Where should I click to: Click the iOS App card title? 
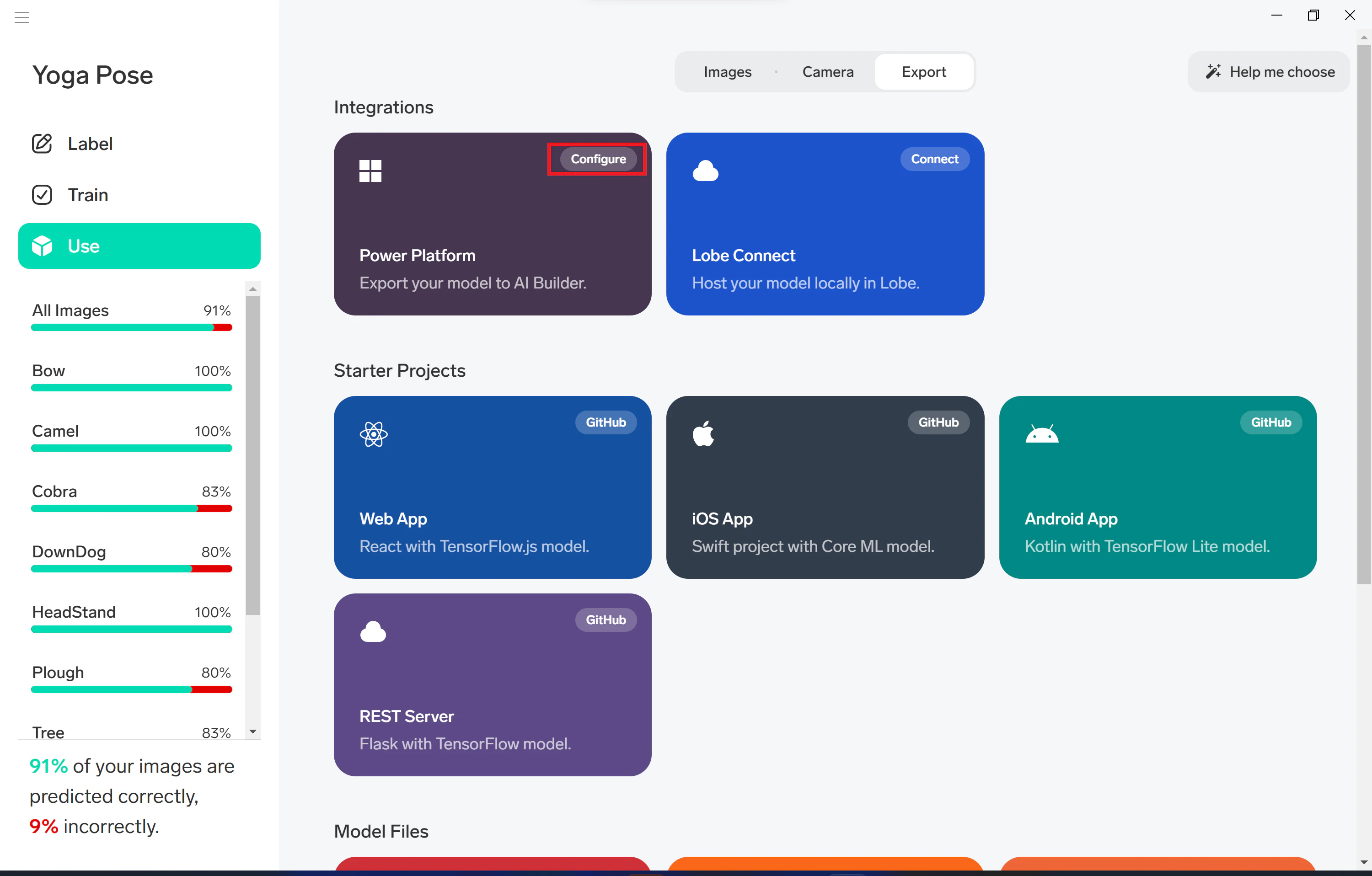click(x=722, y=519)
